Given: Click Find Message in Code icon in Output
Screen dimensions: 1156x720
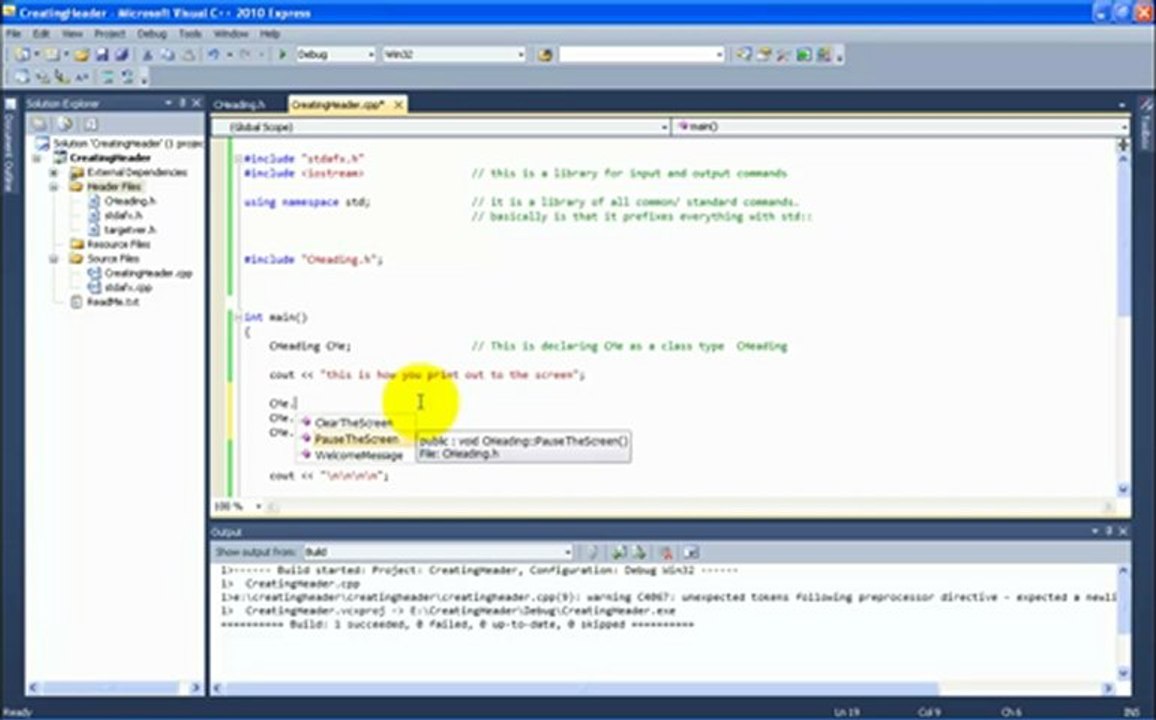Looking at the screenshot, I should point(592,552).
